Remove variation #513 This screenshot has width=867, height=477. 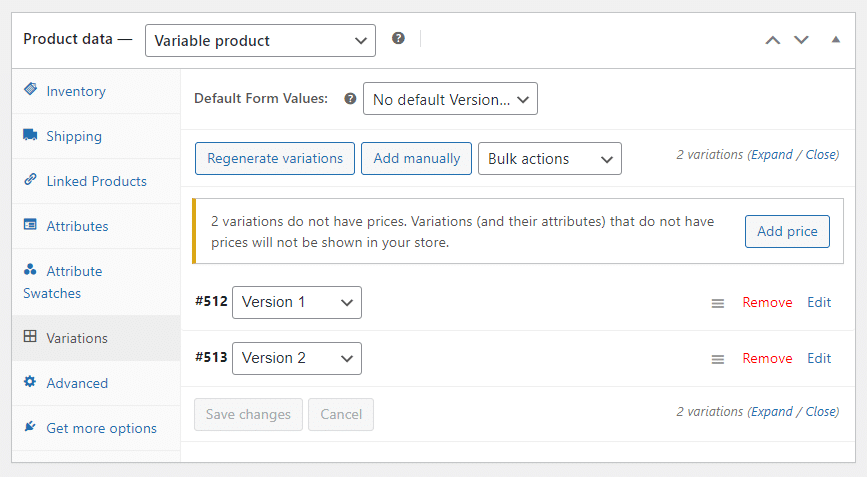pyautogui.click(x=767, y=358)
